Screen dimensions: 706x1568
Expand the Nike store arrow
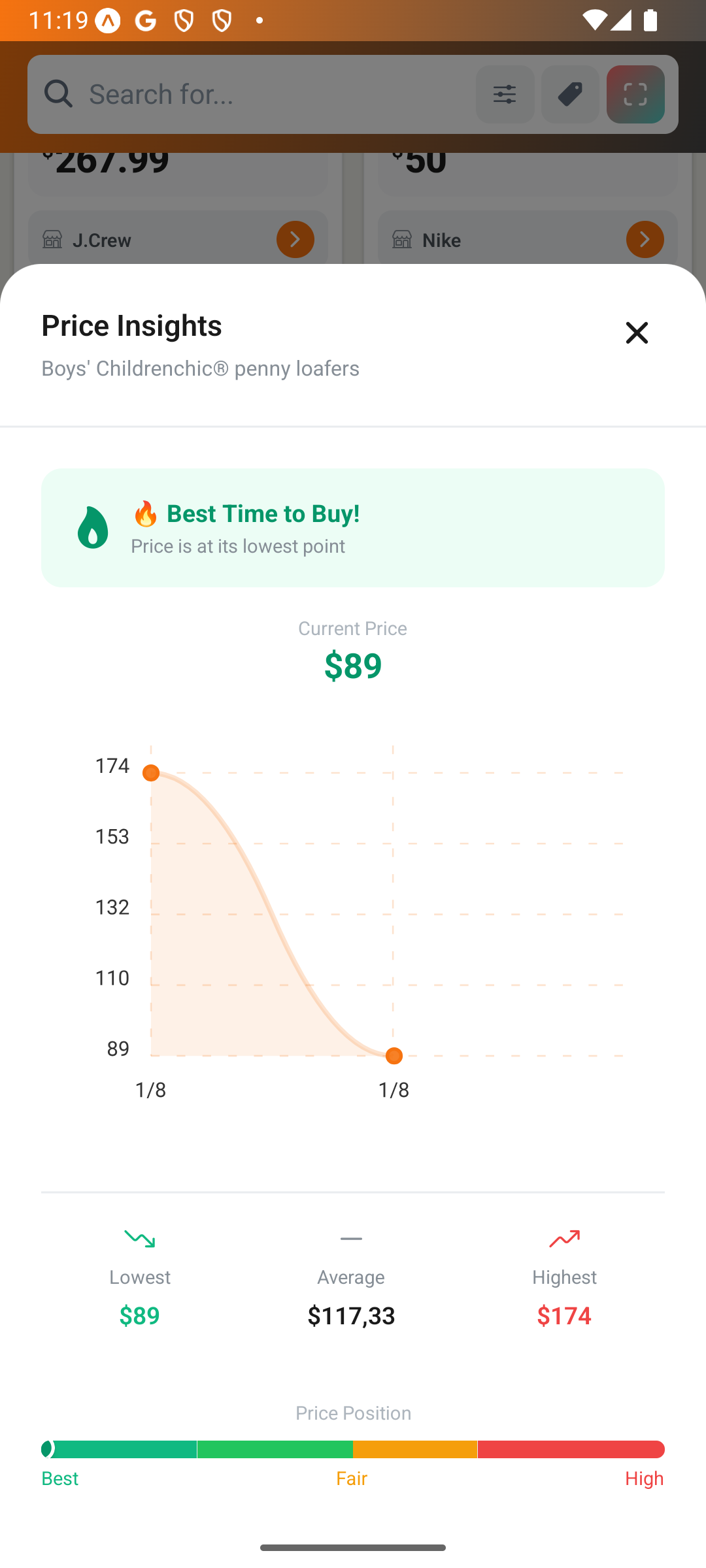pos(645,240)
